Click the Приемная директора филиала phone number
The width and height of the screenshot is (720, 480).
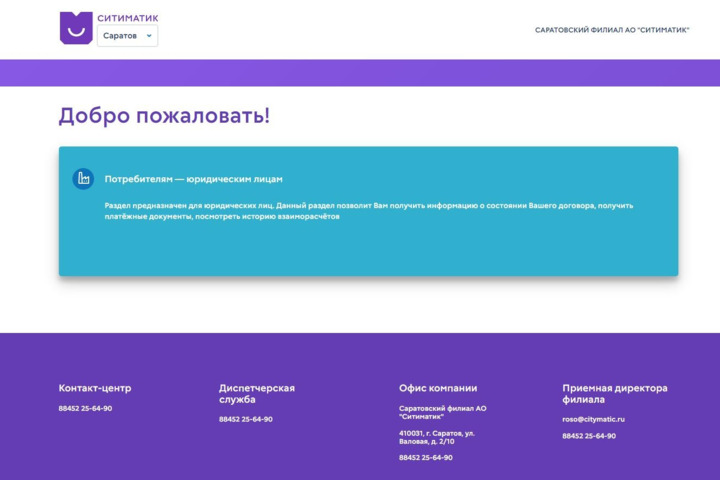pyautogui.click(x=588, y=436)
